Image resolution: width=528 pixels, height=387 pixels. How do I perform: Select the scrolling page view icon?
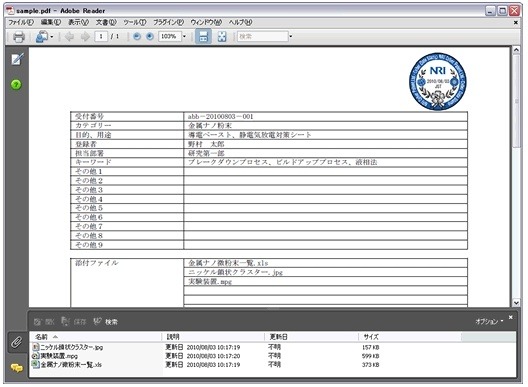(x=203, y=36)
